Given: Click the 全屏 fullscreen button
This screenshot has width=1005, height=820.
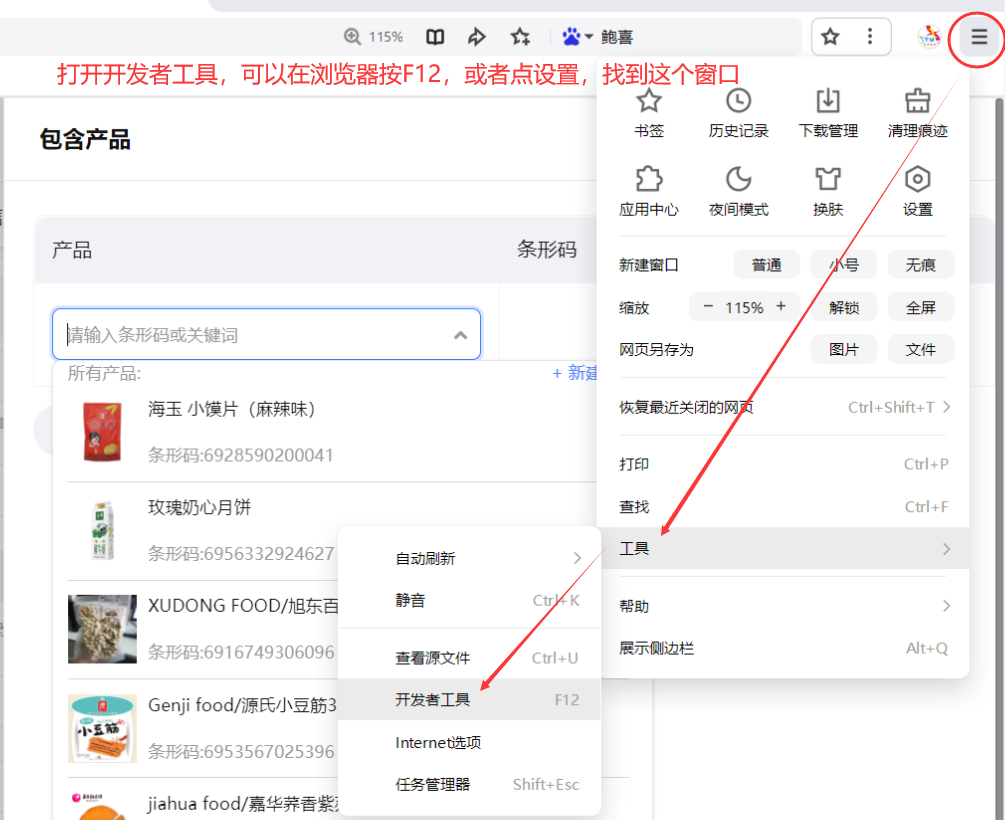Looking at the screenshot, I should coord(920,307).
